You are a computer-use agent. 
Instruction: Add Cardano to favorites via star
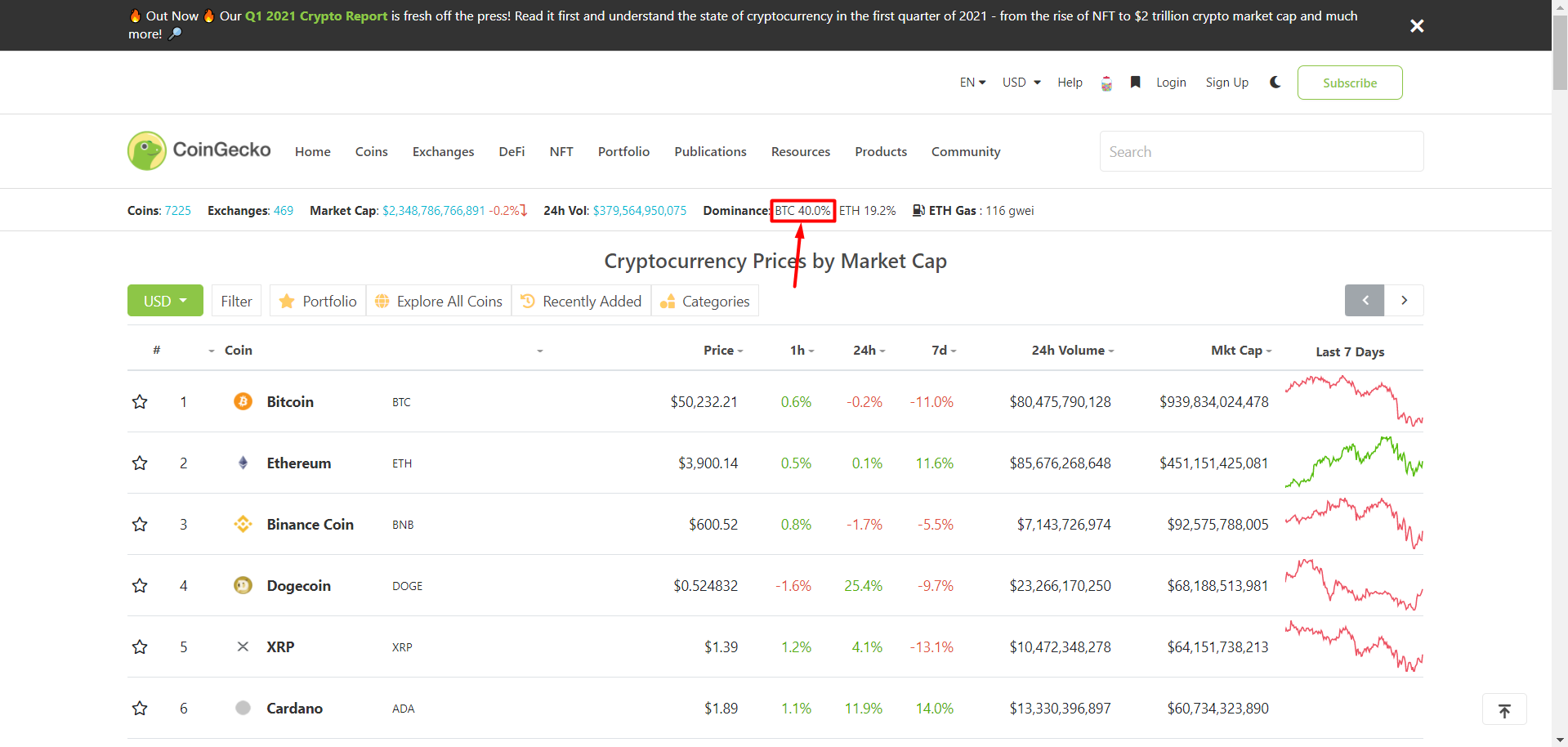tap(140, 708)
